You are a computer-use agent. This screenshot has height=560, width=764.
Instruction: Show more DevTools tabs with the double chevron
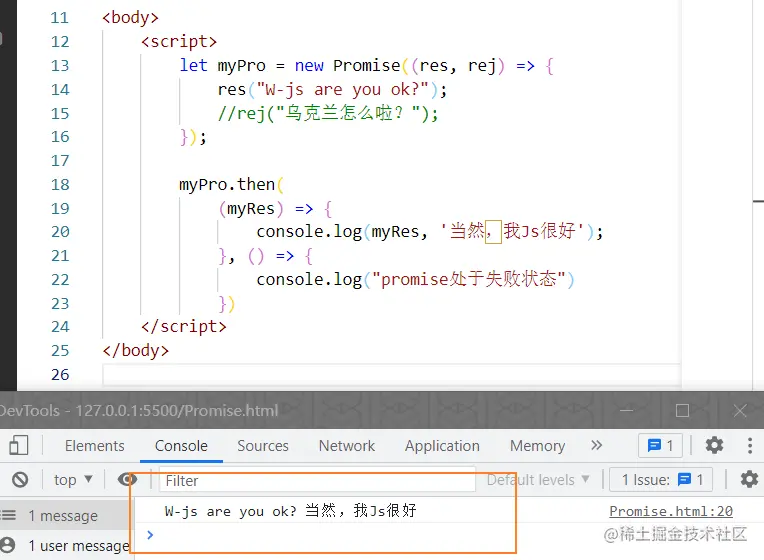tap(596, 445)
